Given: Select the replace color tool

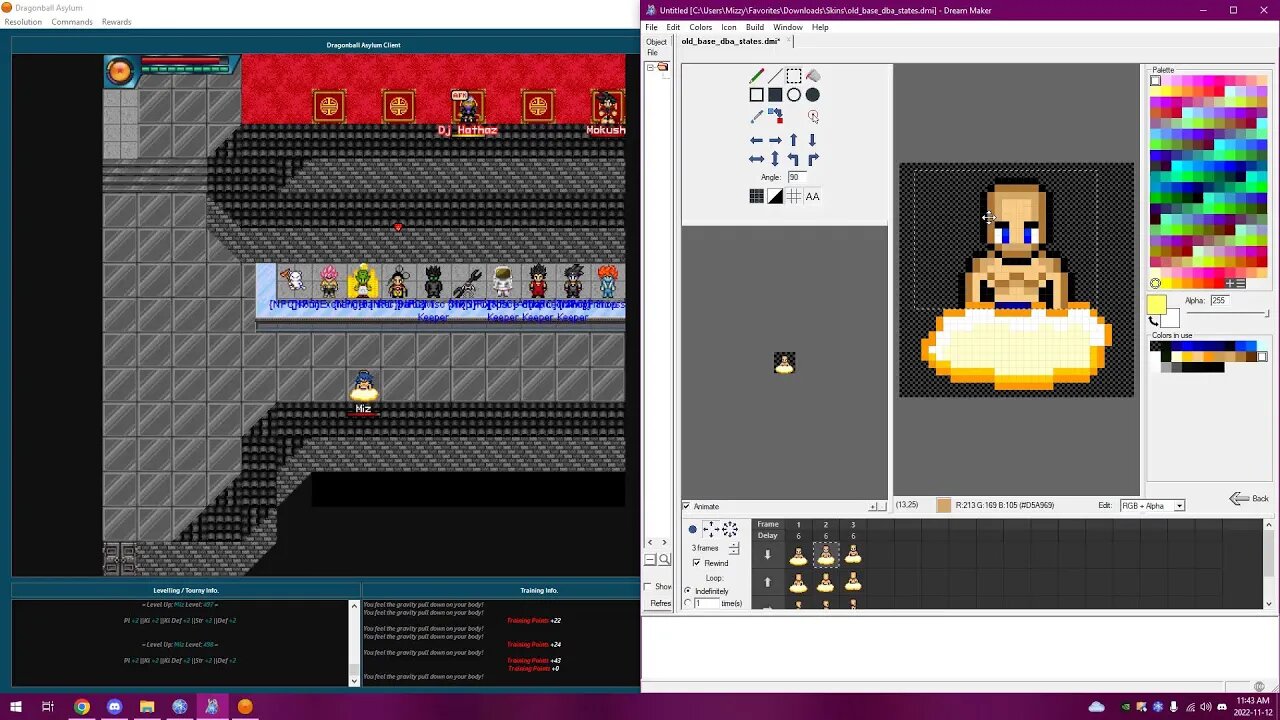Looking at the screenshot, I should (x=775, y=116).
